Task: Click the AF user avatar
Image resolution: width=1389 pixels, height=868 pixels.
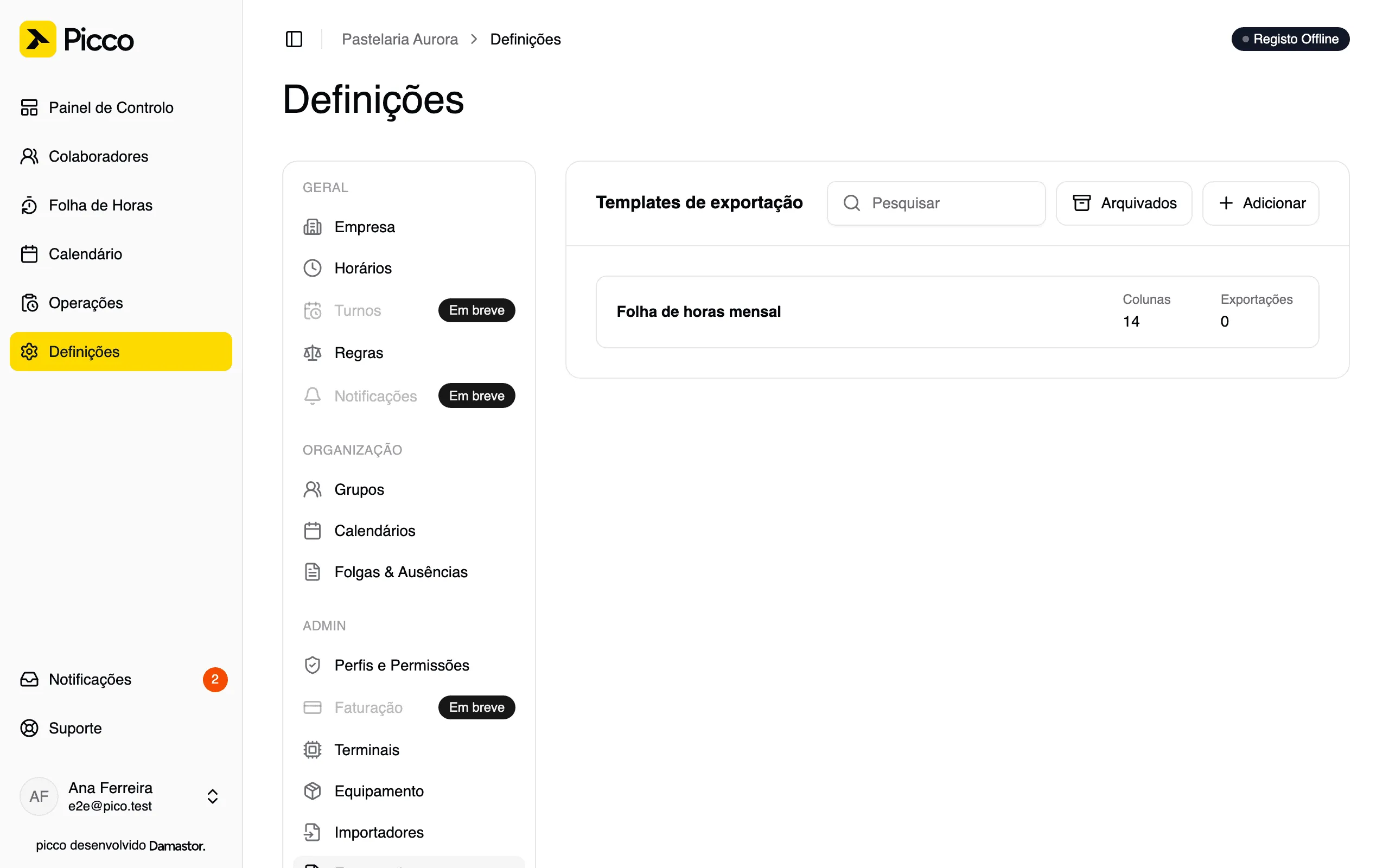Action: coord(39,796)
